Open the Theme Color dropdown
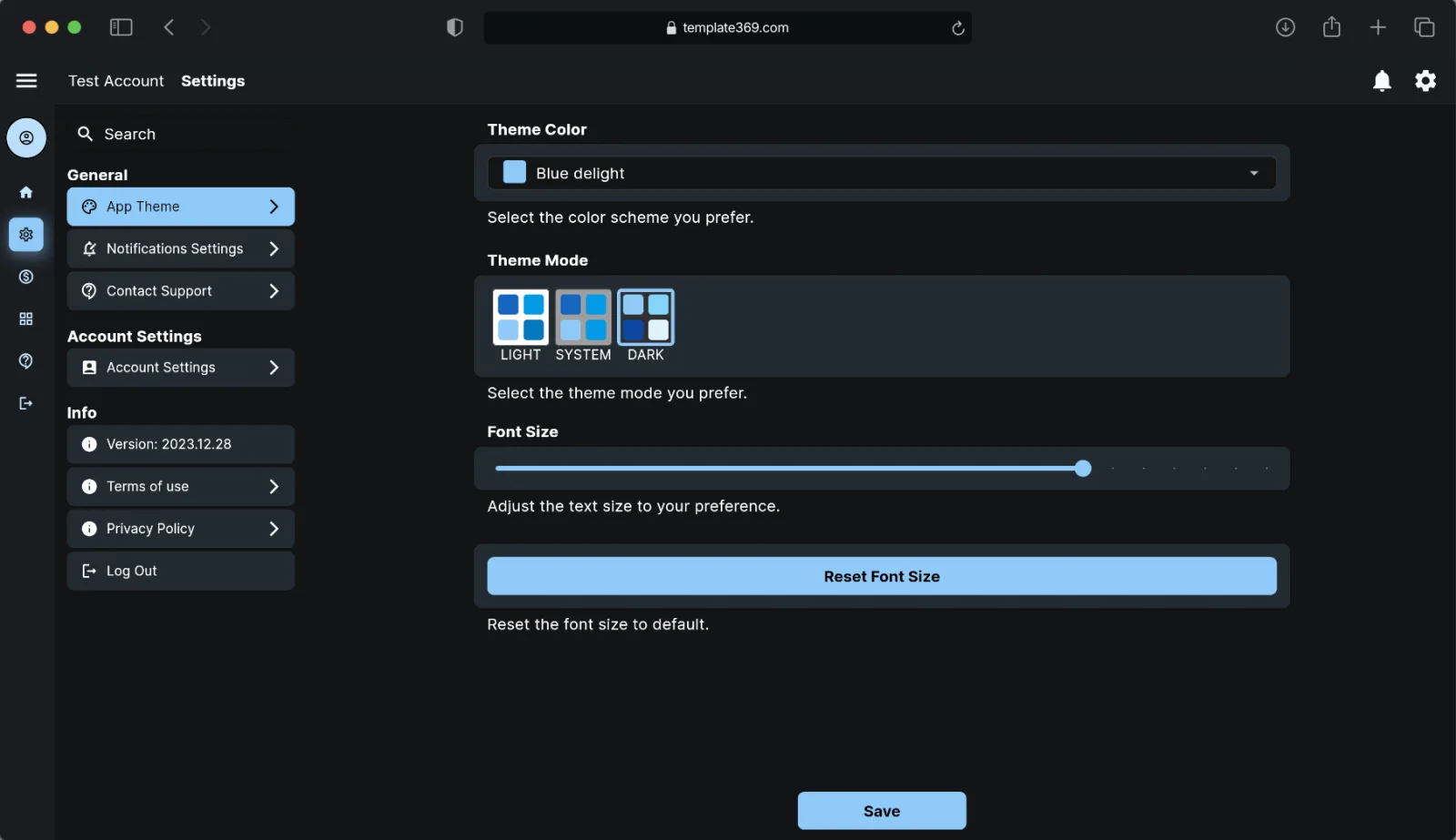Image resolution: width=1456 pixels, height=840 pixels. click(882, 173)
